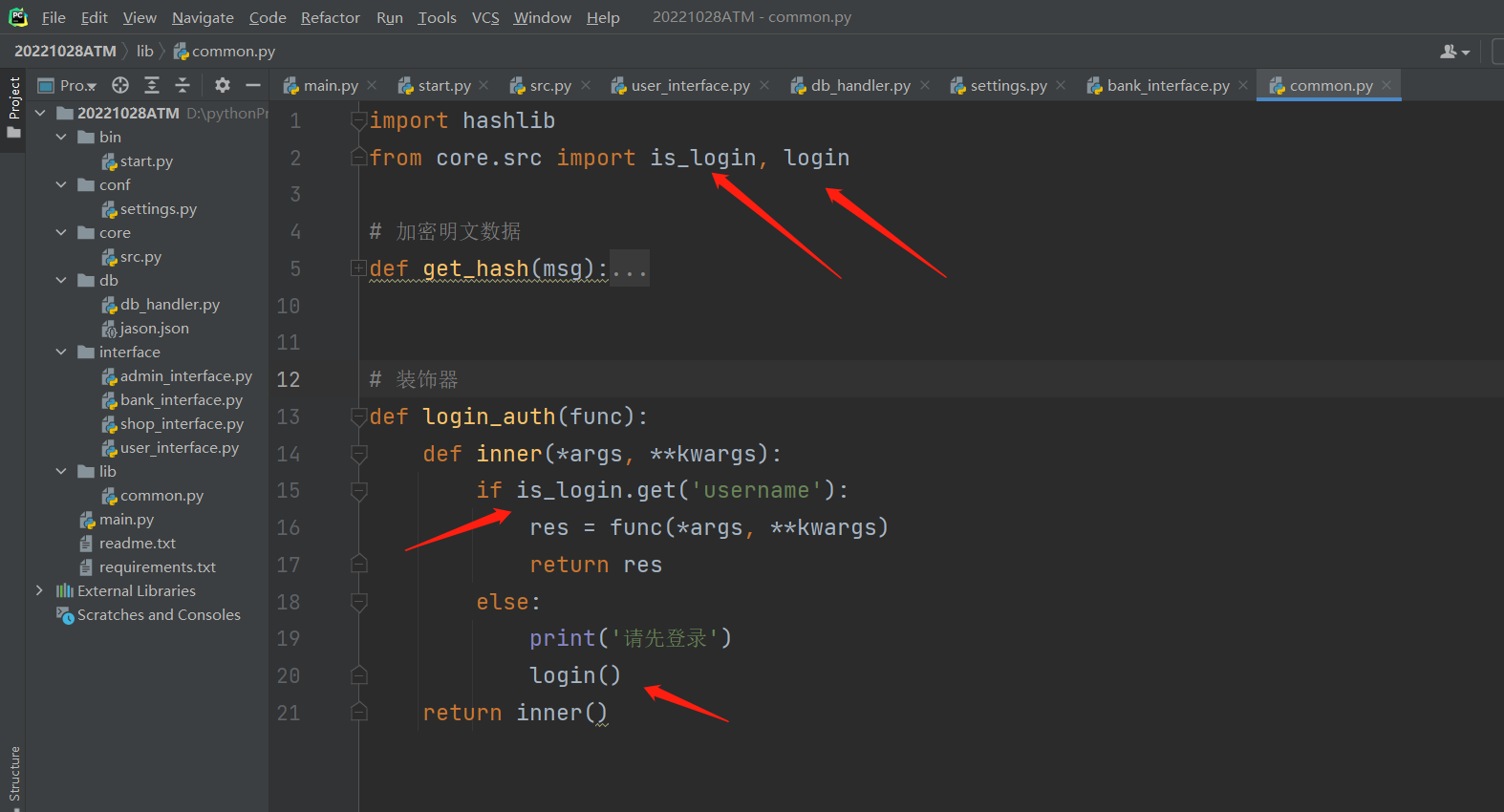Collapse the interface folder
Screen dimensions: 1504x812
coord(61,352)
